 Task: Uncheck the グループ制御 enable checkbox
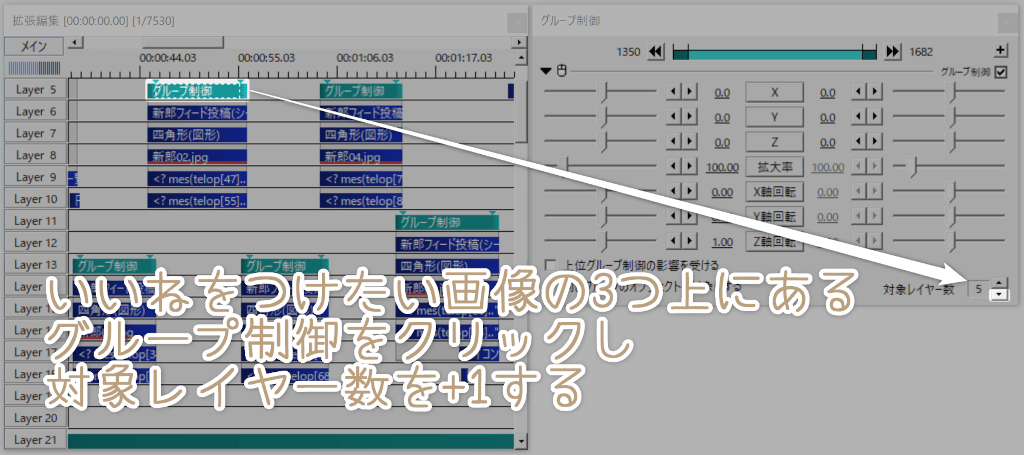coord(1000,72)
